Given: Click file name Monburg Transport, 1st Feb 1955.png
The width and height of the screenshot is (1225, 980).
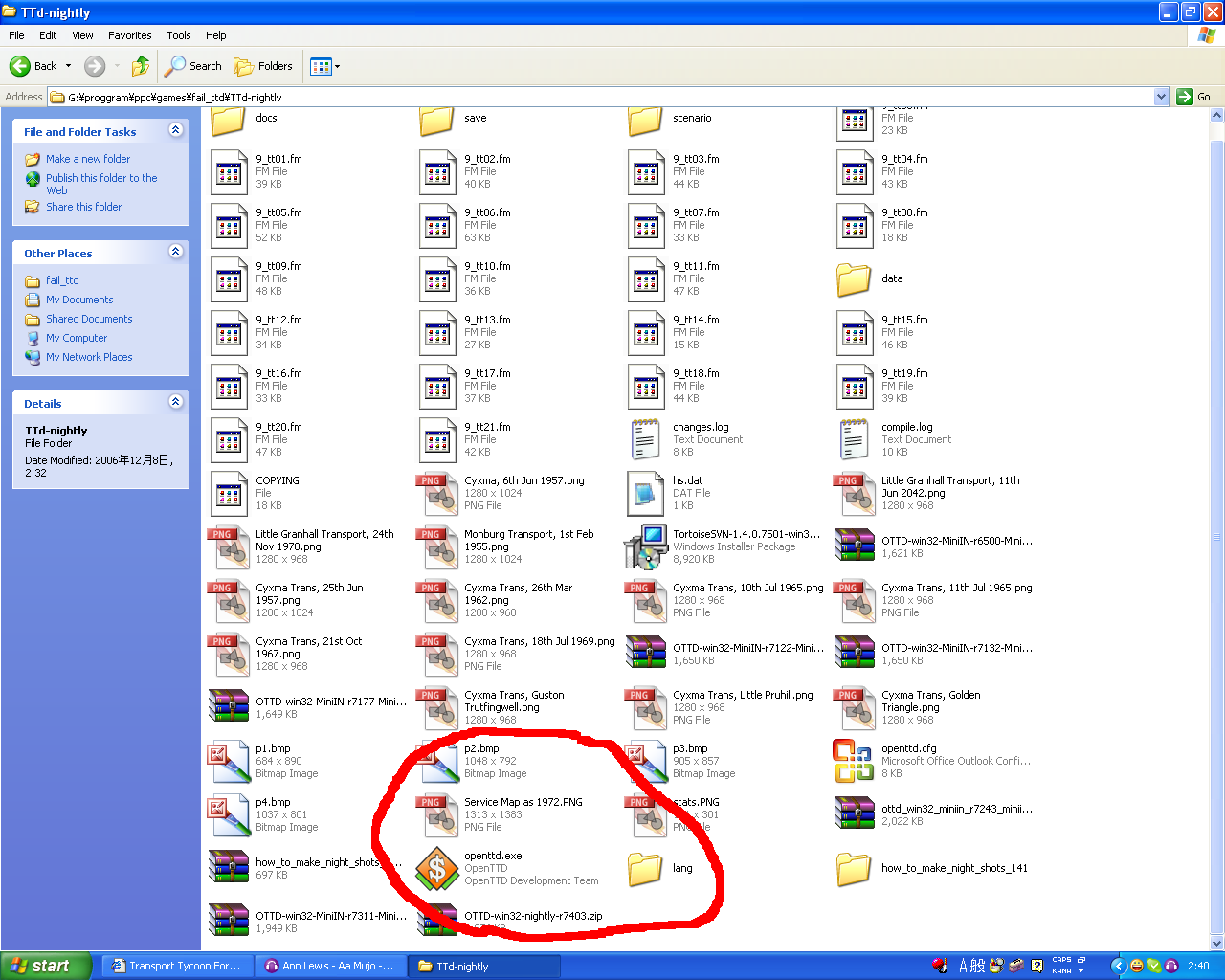Looking at the screenshot, I should [528, 541].
